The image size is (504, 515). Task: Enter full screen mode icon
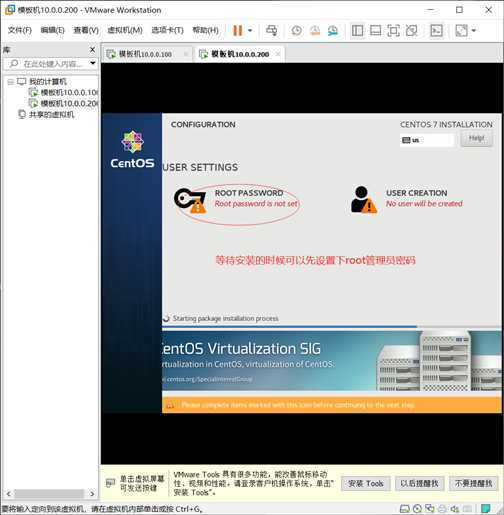tap(393, 30)
